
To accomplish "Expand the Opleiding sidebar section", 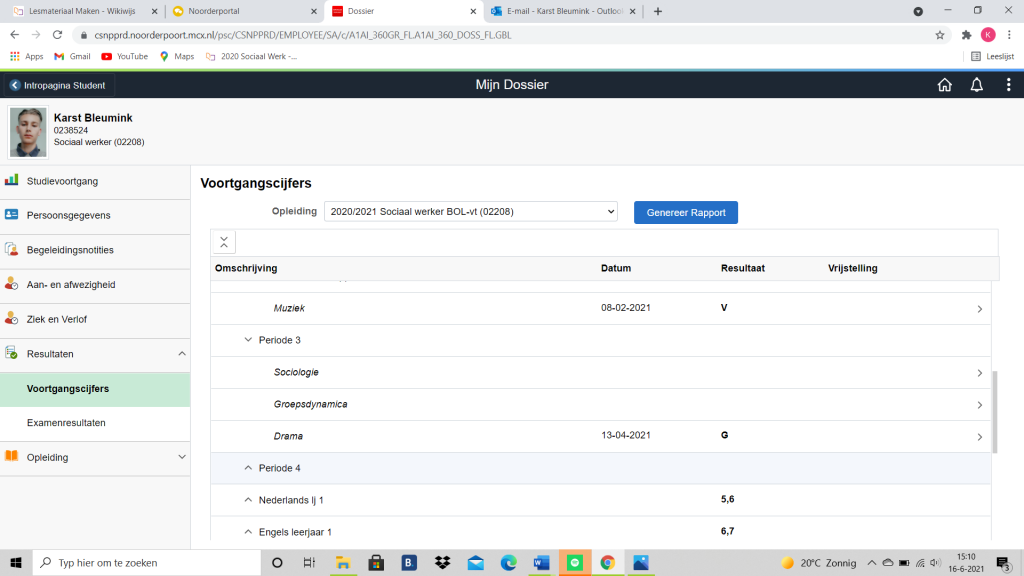I will click(181, 457).
